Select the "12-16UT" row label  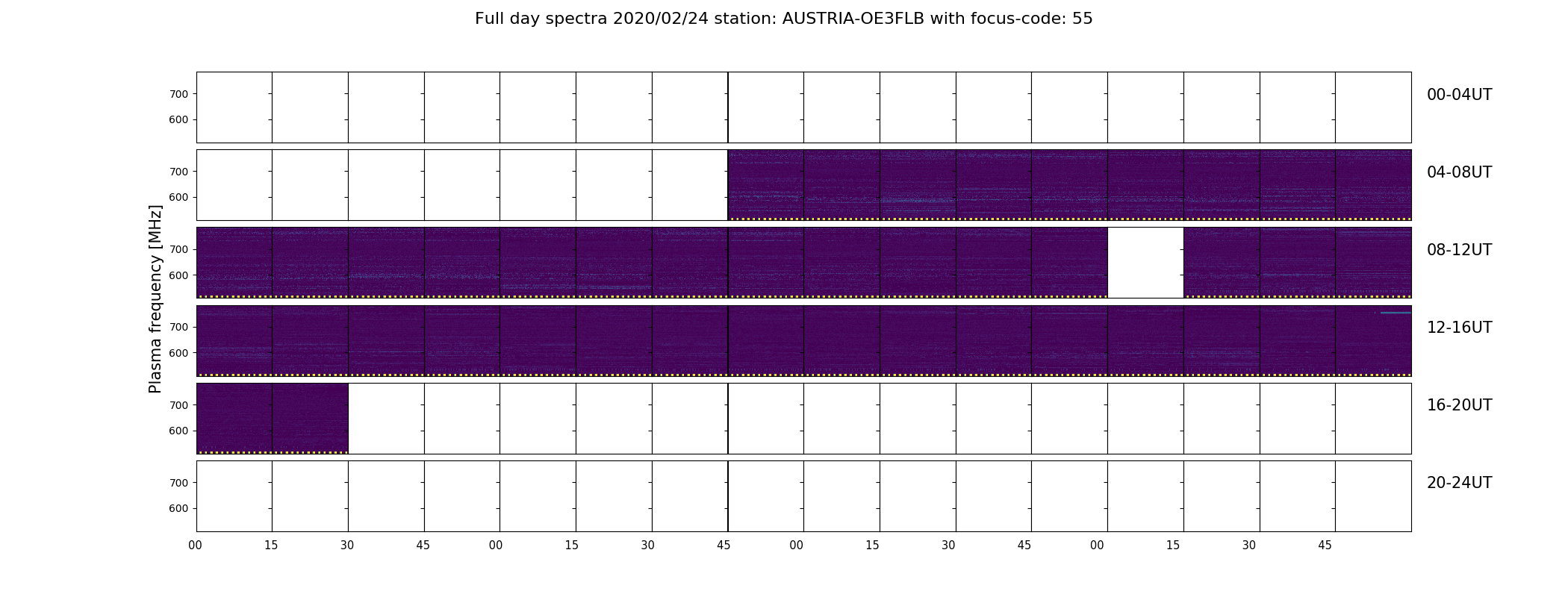click(1459, 328)
